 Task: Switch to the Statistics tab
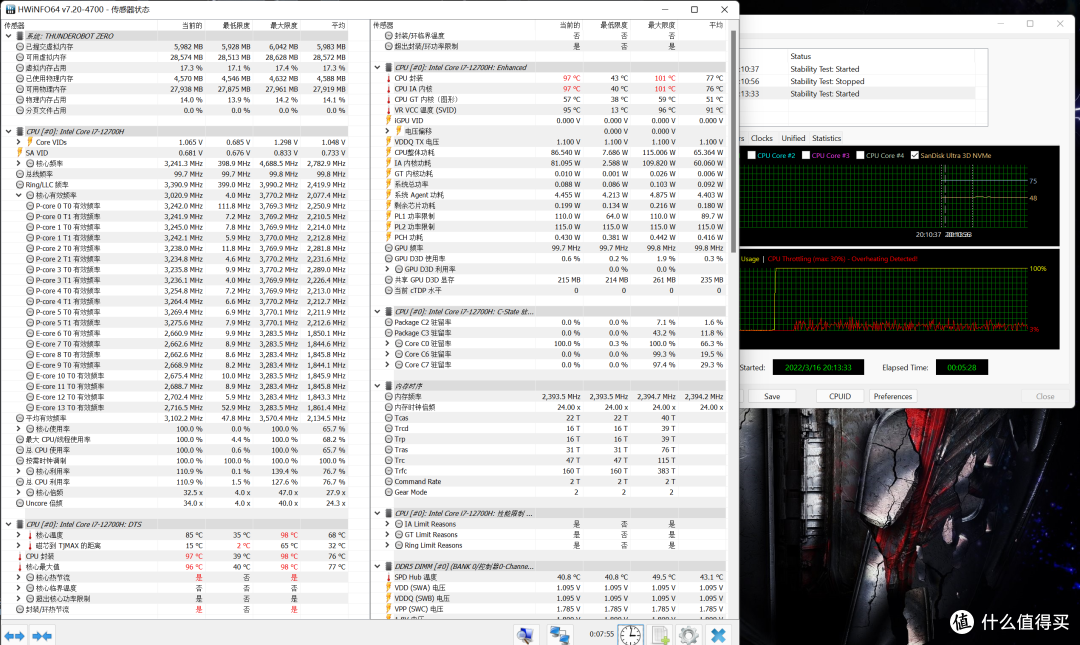[x=826, y=138]
